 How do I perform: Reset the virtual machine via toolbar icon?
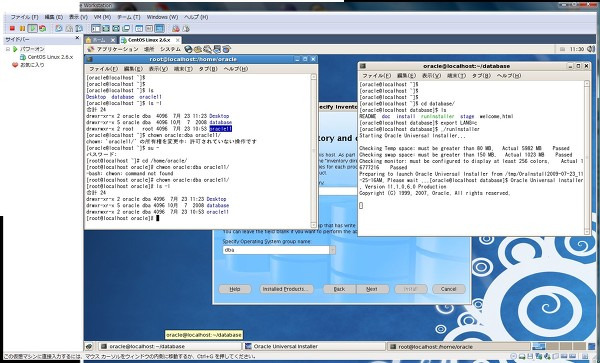(42, 29)
